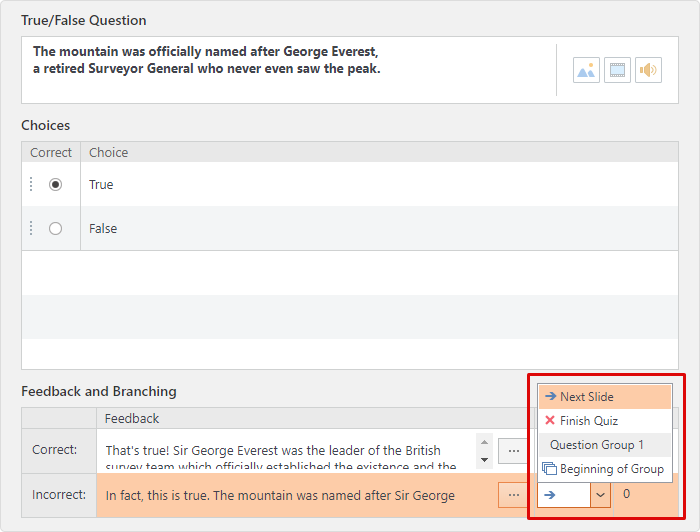
Task: Select Question Group 1 in the menu
Action: point(605,445)
